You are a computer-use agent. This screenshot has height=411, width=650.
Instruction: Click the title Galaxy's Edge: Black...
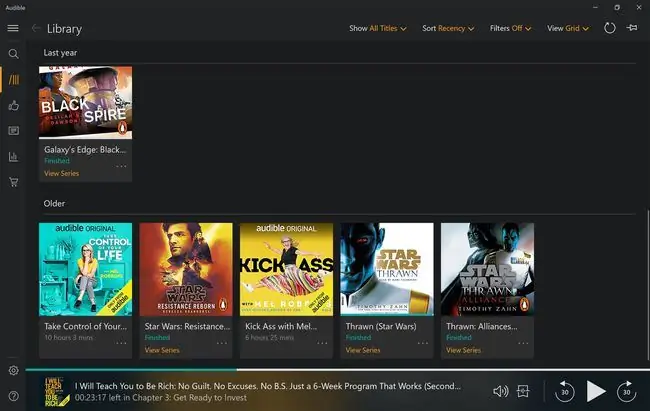(85, 150)
